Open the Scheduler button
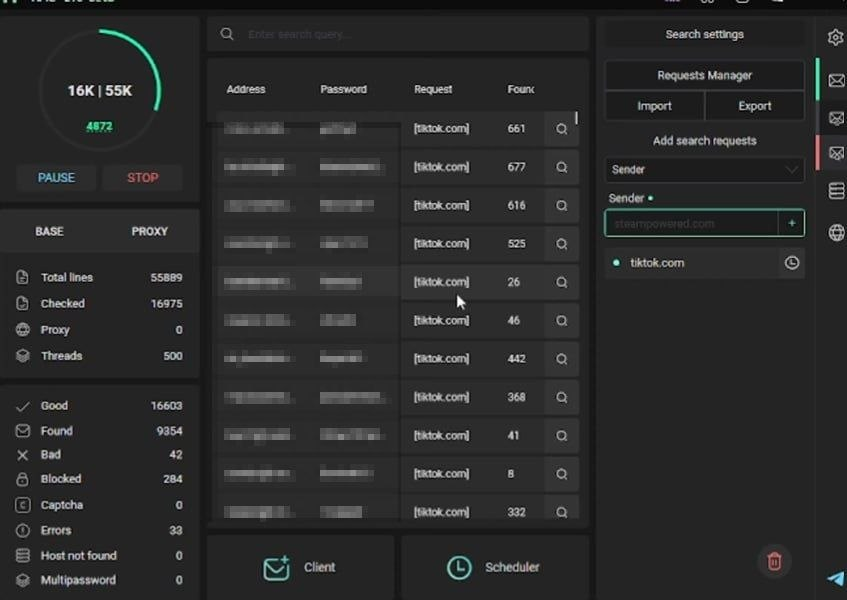The image size is (847, 600). click(x=494, y=568)
